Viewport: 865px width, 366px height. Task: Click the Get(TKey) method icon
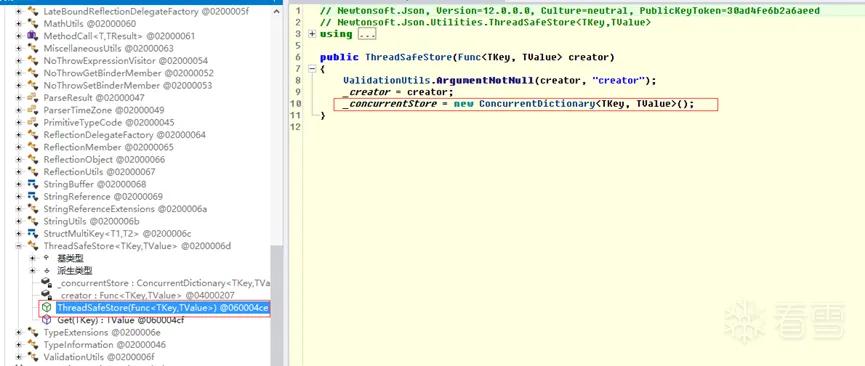tap(47, 320)
